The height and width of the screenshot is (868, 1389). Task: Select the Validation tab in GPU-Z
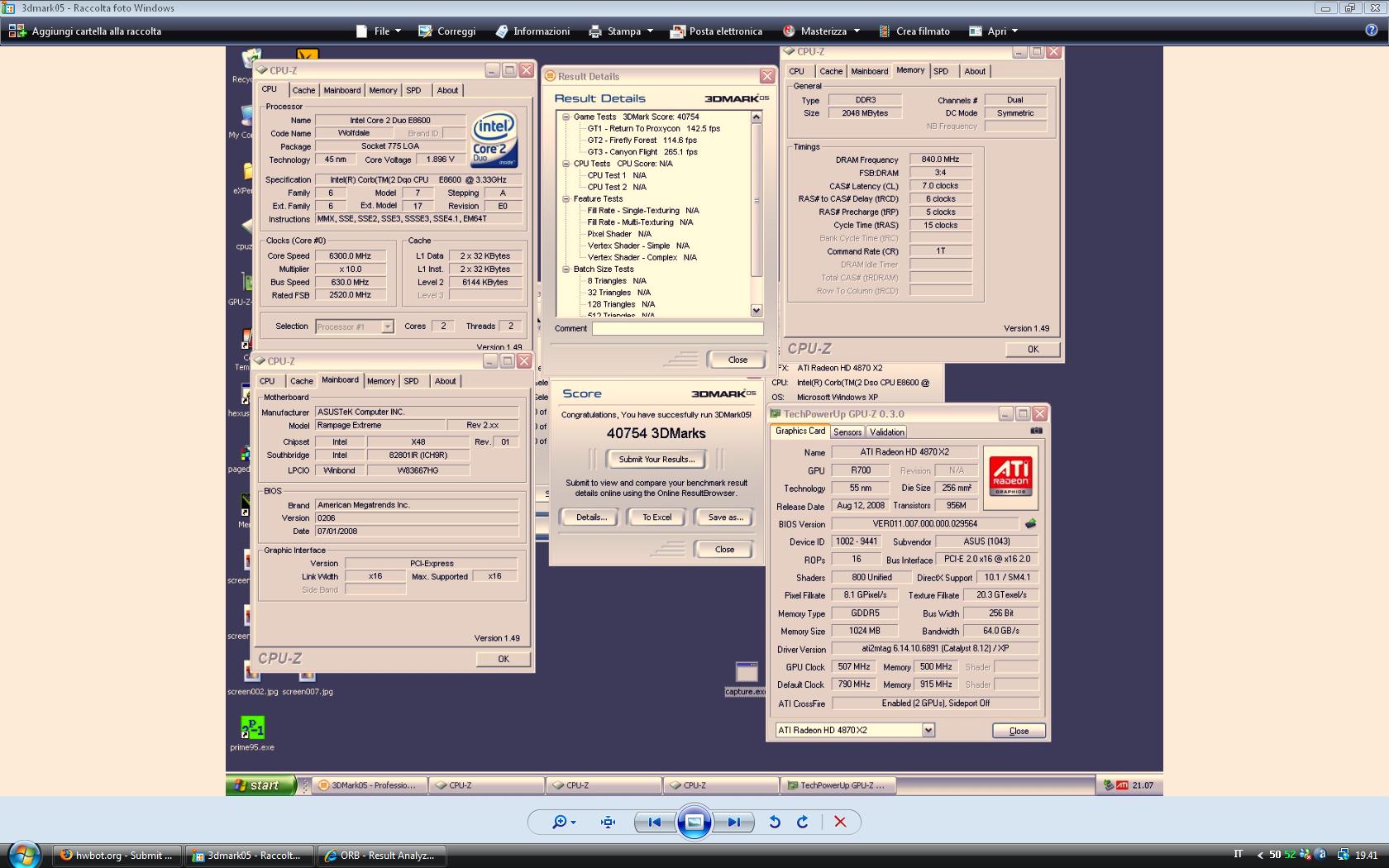point(886,432)
